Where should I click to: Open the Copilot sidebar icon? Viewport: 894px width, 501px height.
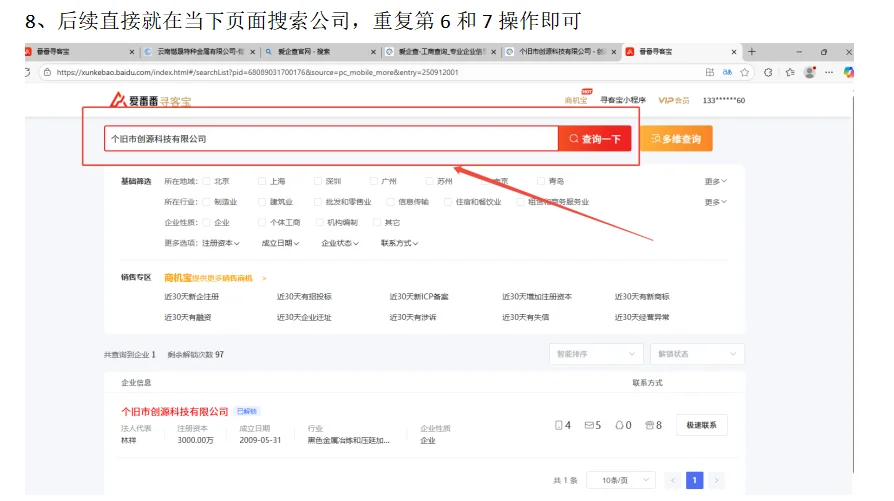(848, 72)
